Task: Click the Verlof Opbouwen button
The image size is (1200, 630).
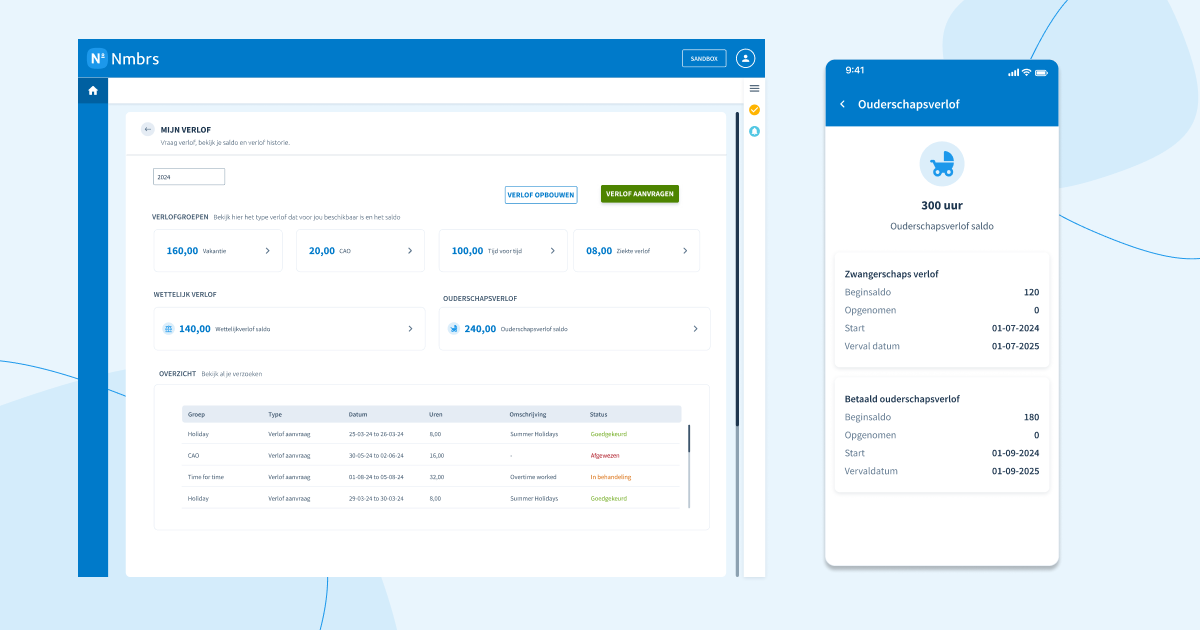Action: (x=541, y=195)
